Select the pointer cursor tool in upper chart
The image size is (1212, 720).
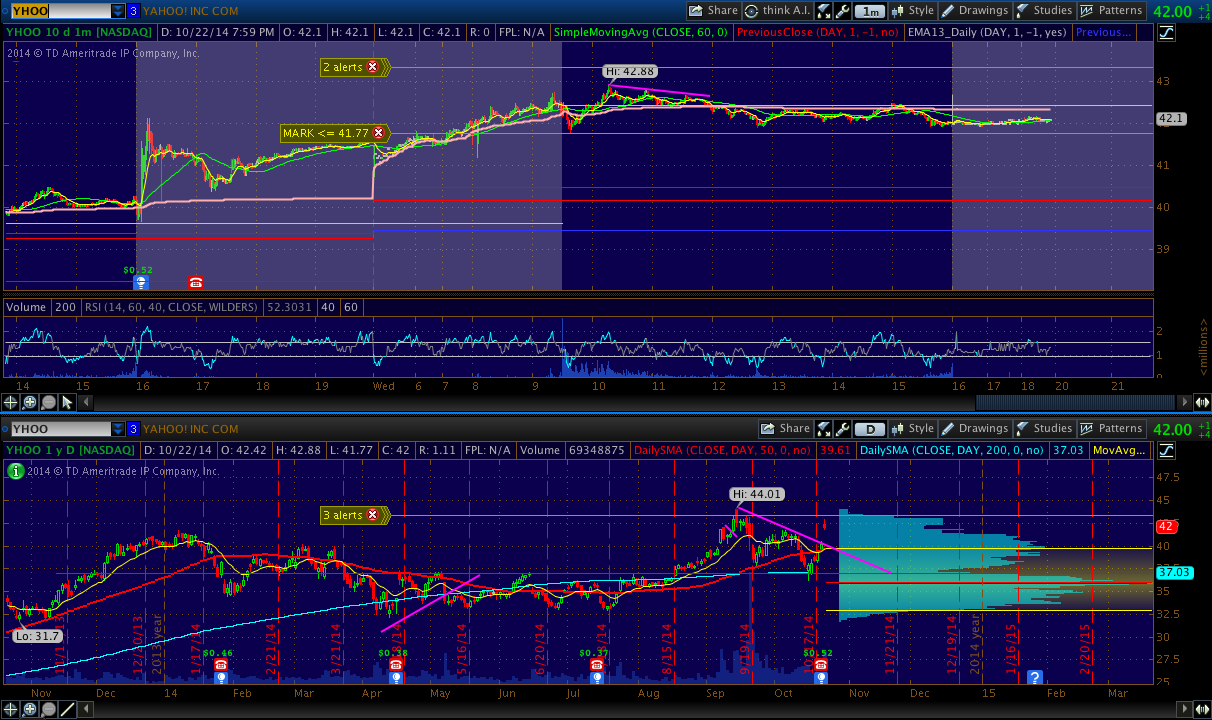68,402
